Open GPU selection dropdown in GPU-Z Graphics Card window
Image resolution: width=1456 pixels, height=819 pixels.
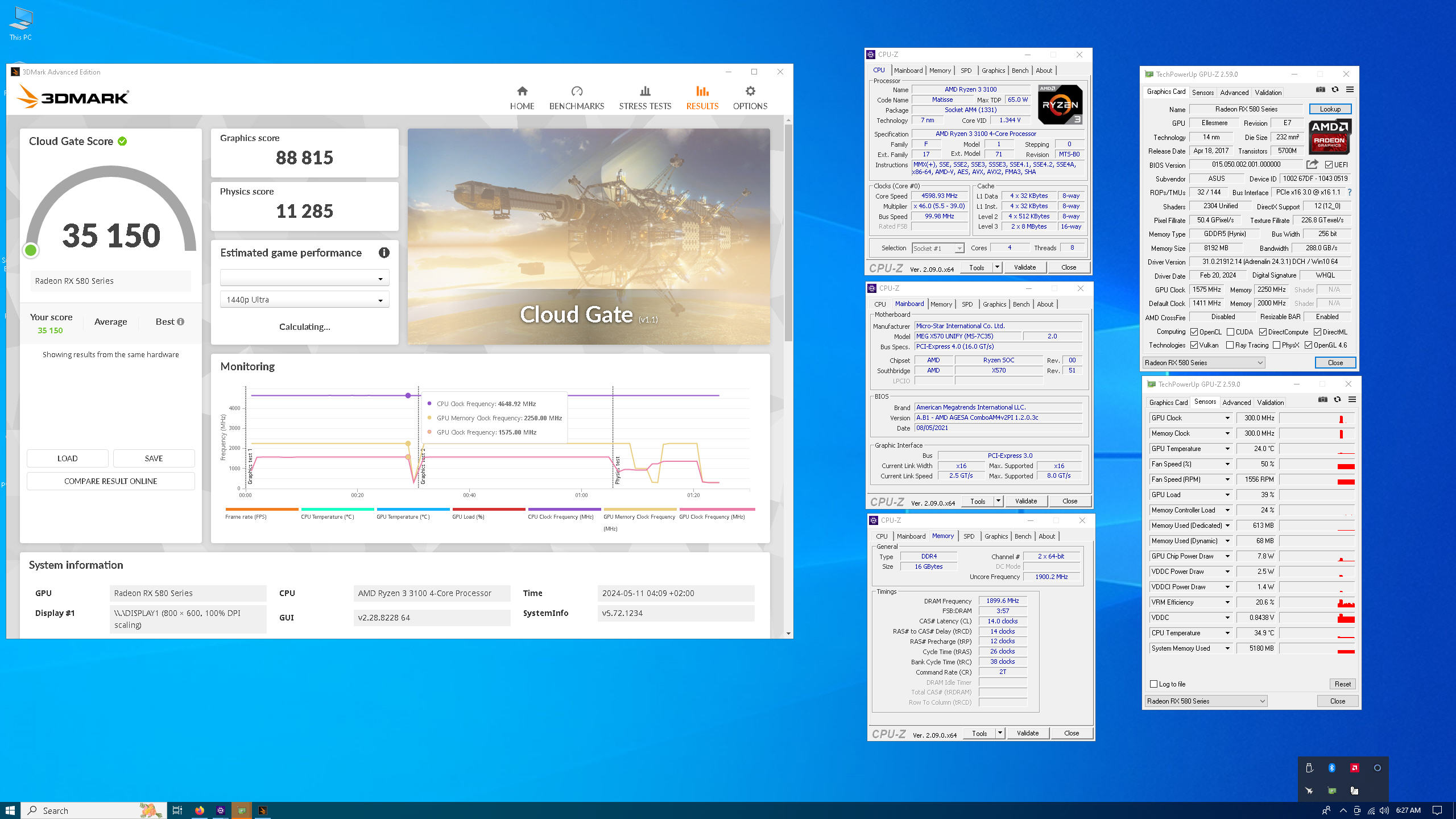[1203, 363]
